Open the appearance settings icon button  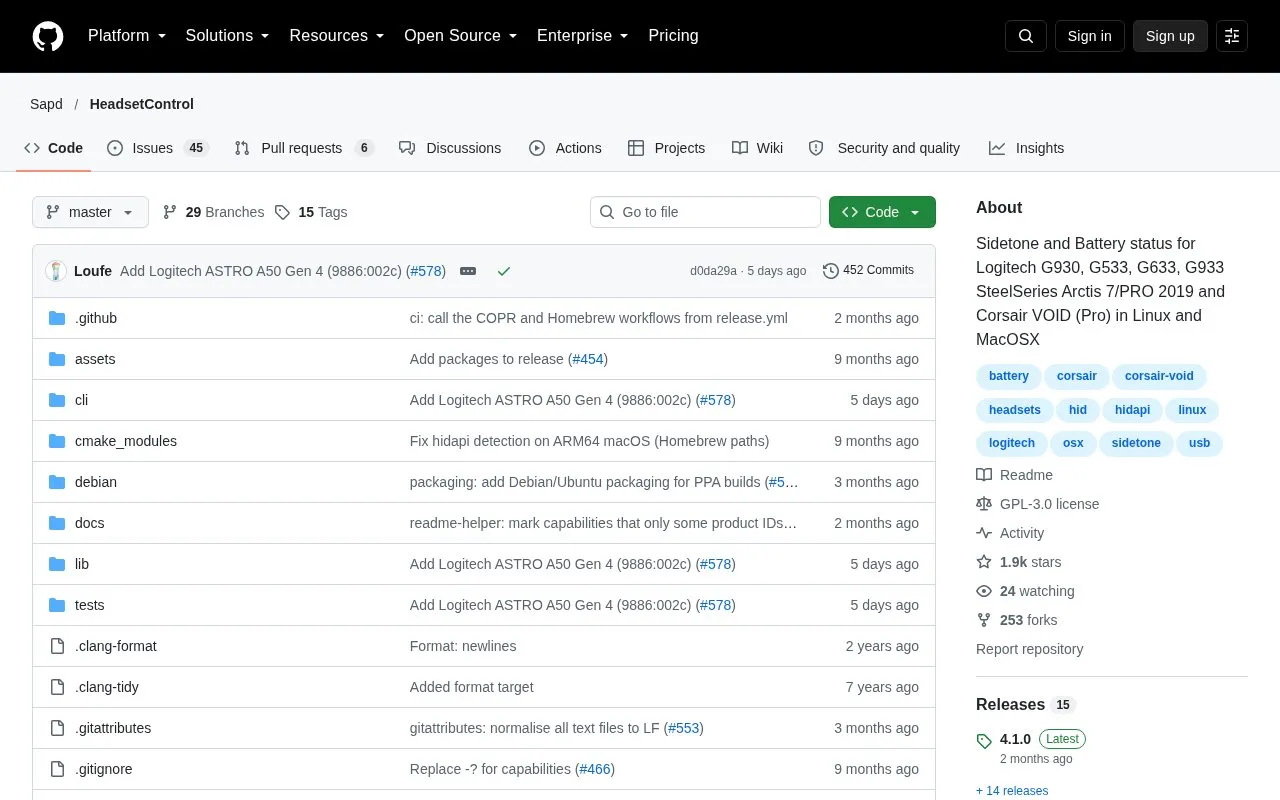1232,36
